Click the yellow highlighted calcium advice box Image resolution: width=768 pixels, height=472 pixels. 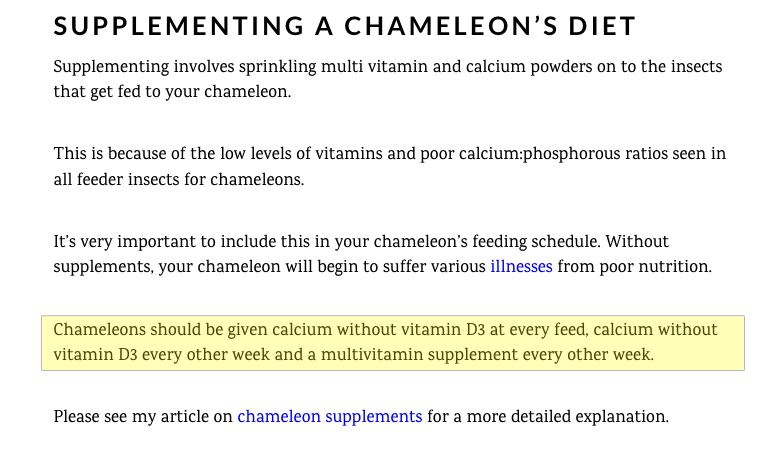[392, 343]
